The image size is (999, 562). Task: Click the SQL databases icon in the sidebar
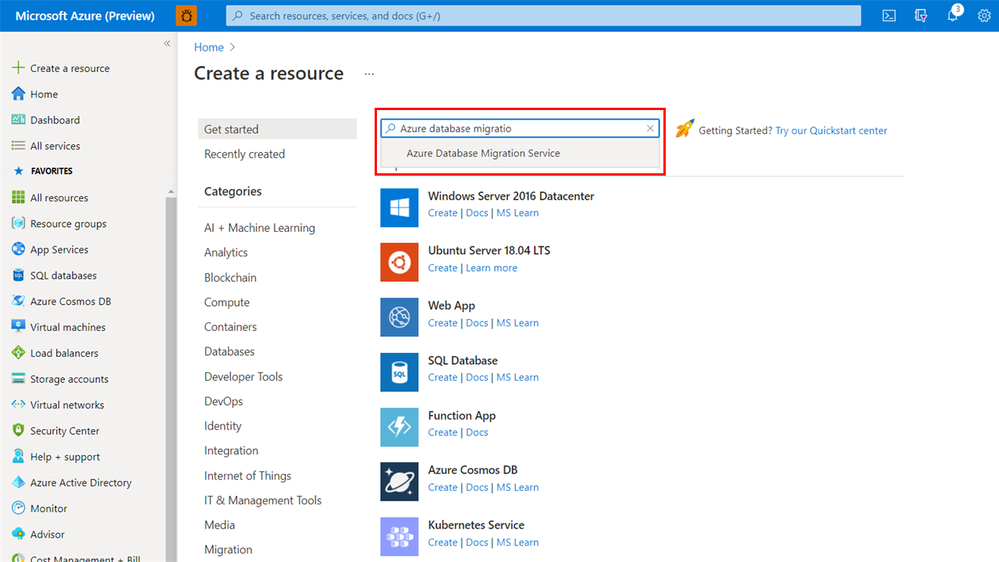[x=18, y=275]
